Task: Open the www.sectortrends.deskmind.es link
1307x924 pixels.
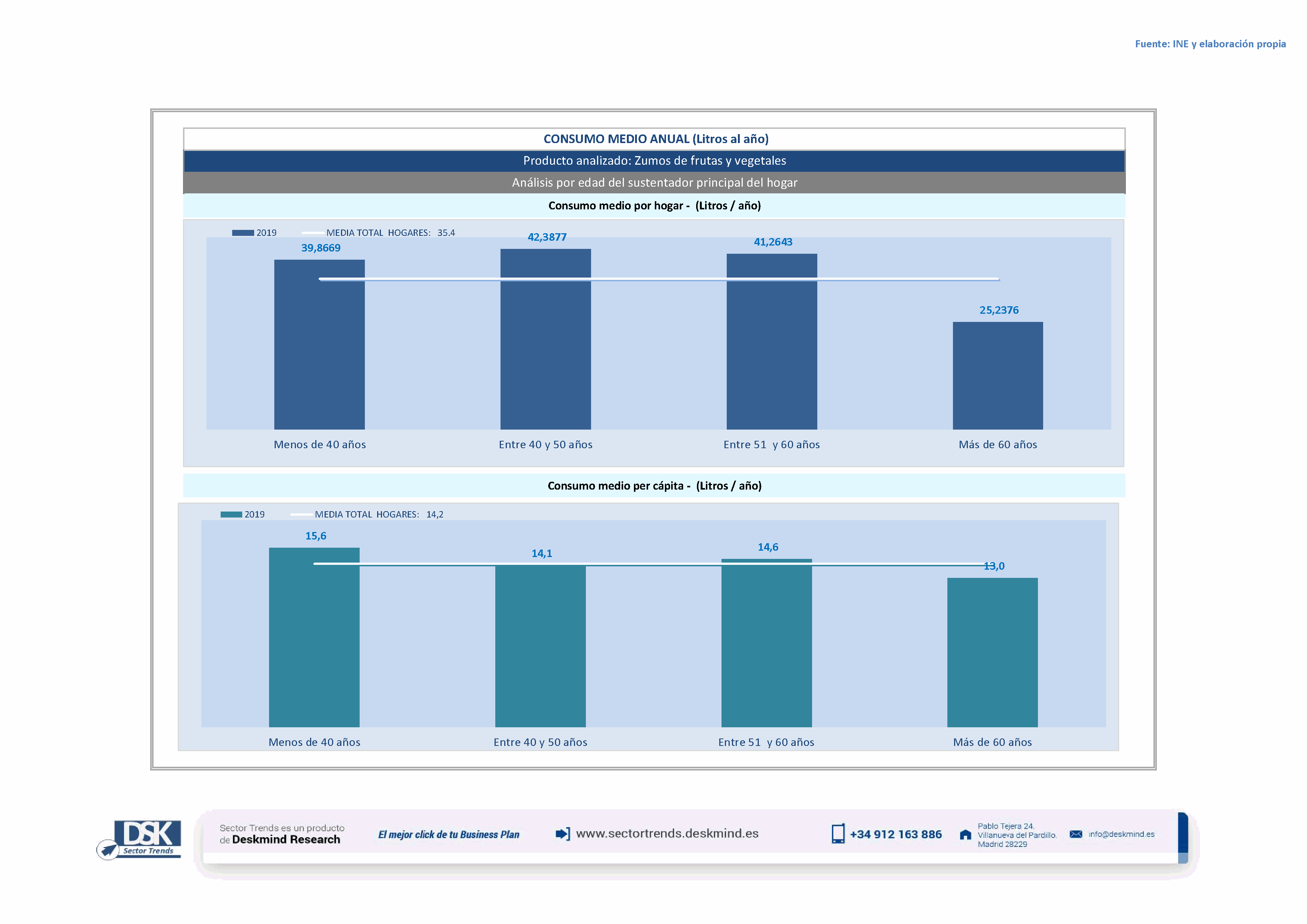Action: [667, 833]
